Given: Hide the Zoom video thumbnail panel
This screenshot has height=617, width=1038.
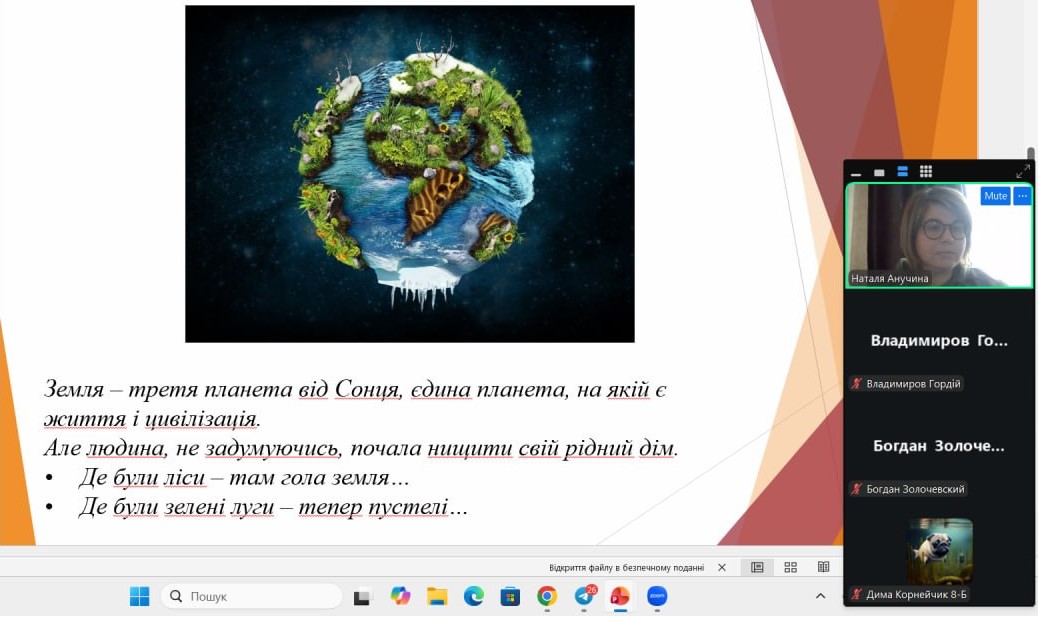Looking at the screenshot, I should [x=856, y=173].
